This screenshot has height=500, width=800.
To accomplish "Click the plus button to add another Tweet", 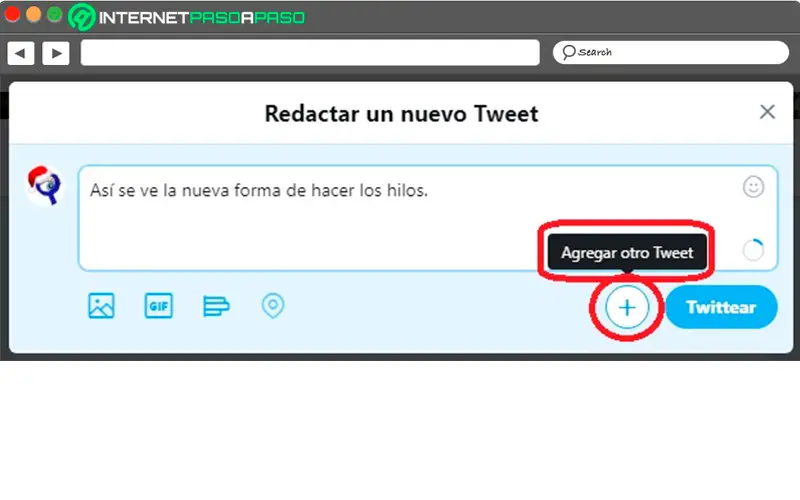I will tap(627, 307).
